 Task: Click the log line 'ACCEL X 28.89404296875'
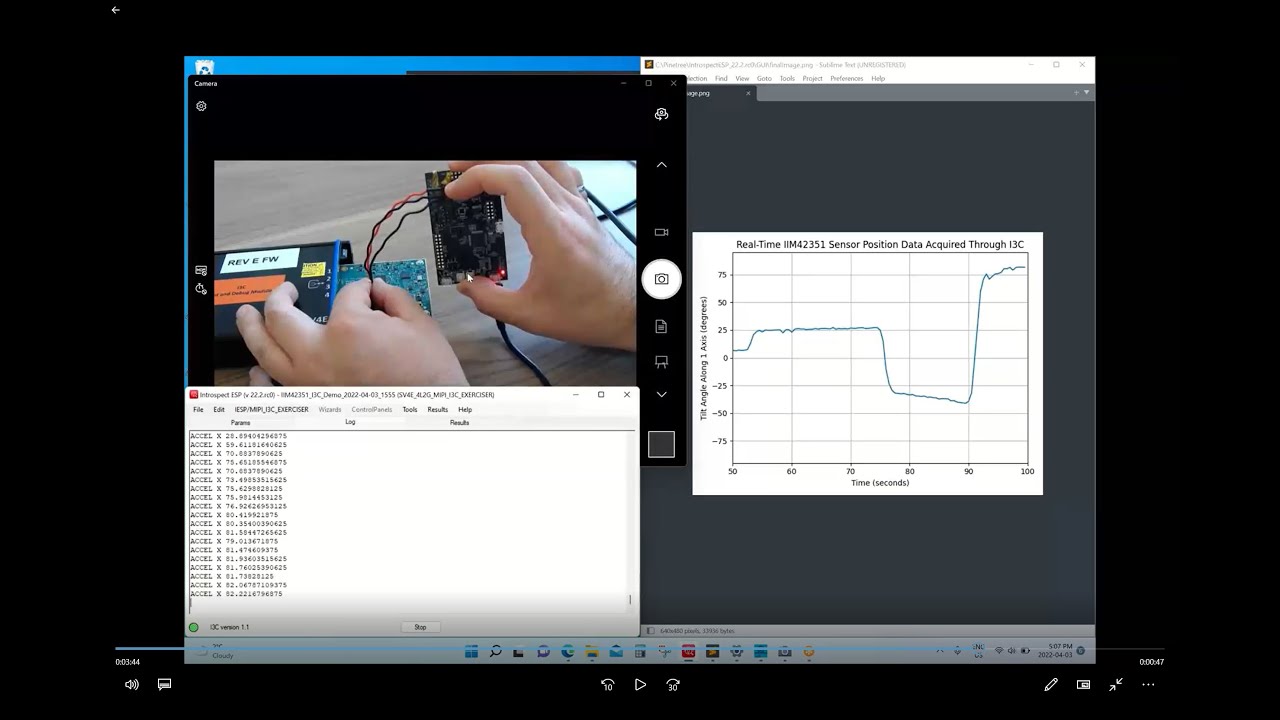pyautogui.click(x=238, y=436)
